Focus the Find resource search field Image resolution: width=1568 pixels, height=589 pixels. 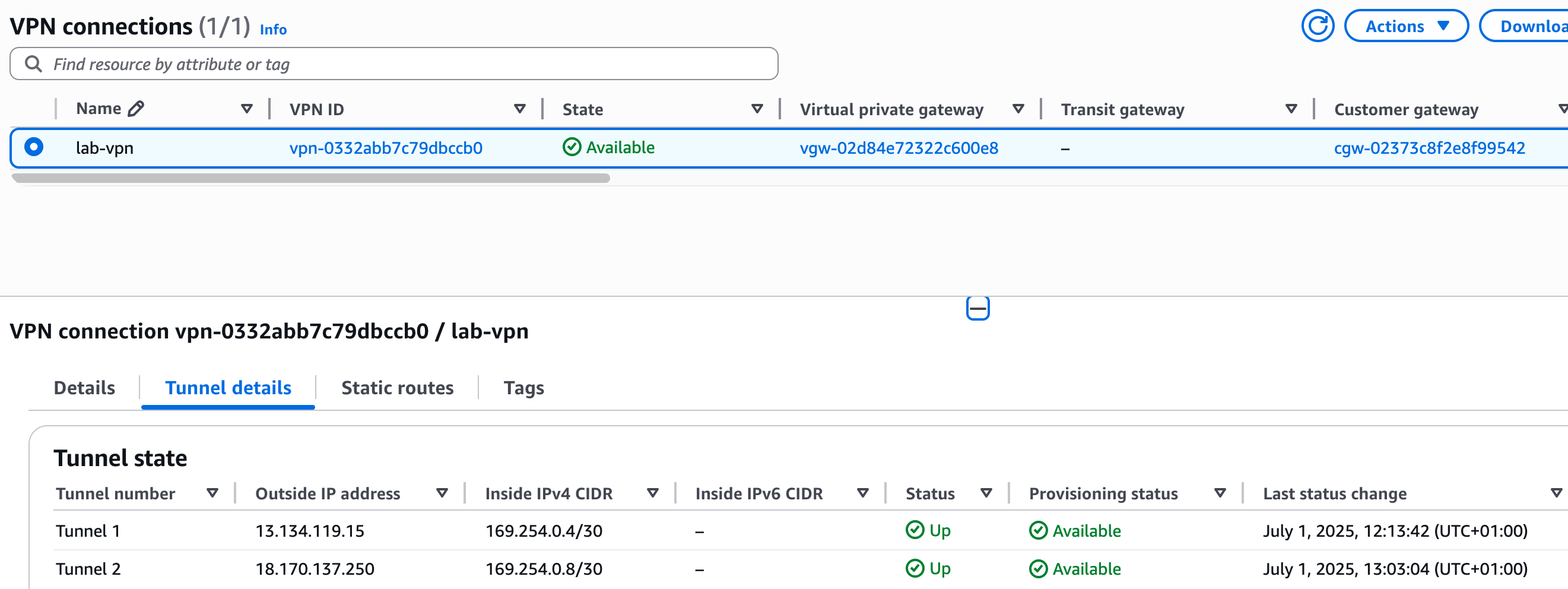coord(394,64)
